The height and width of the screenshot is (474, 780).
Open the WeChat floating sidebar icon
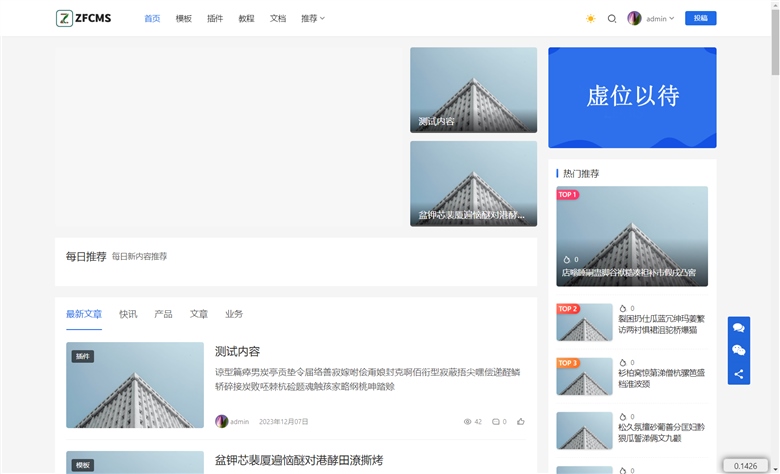click(739, 351)
